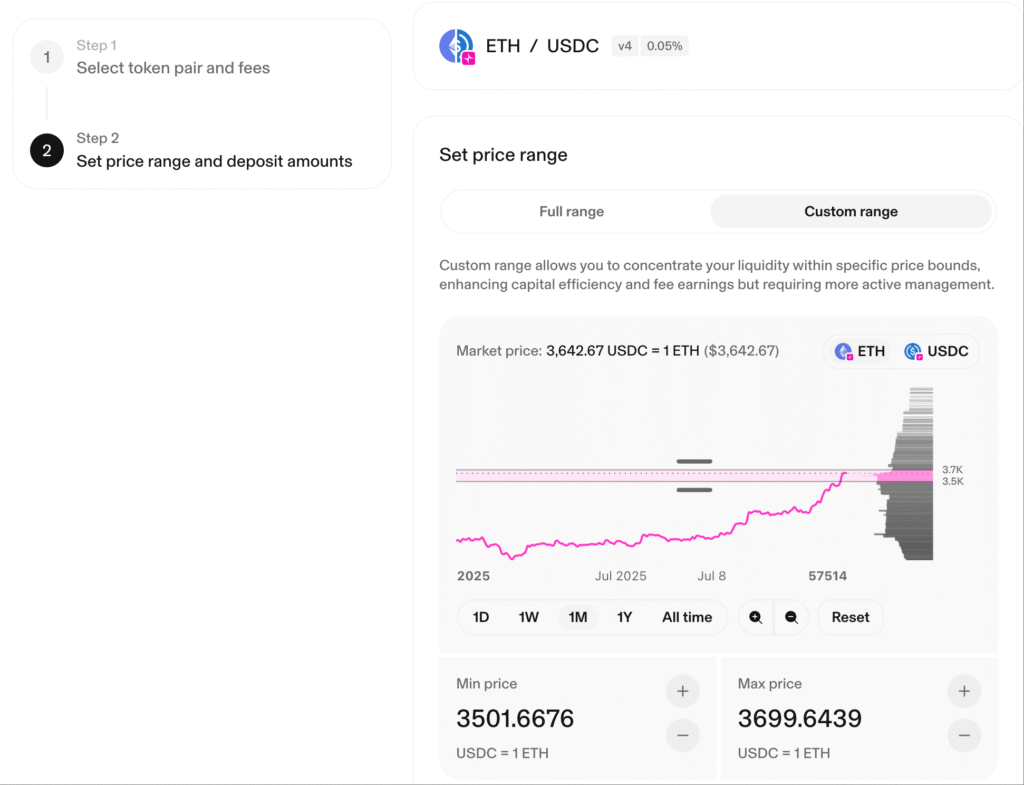Select ETH as the chart base token
This screenshot has width=1024, height=785.
point(859,351)
